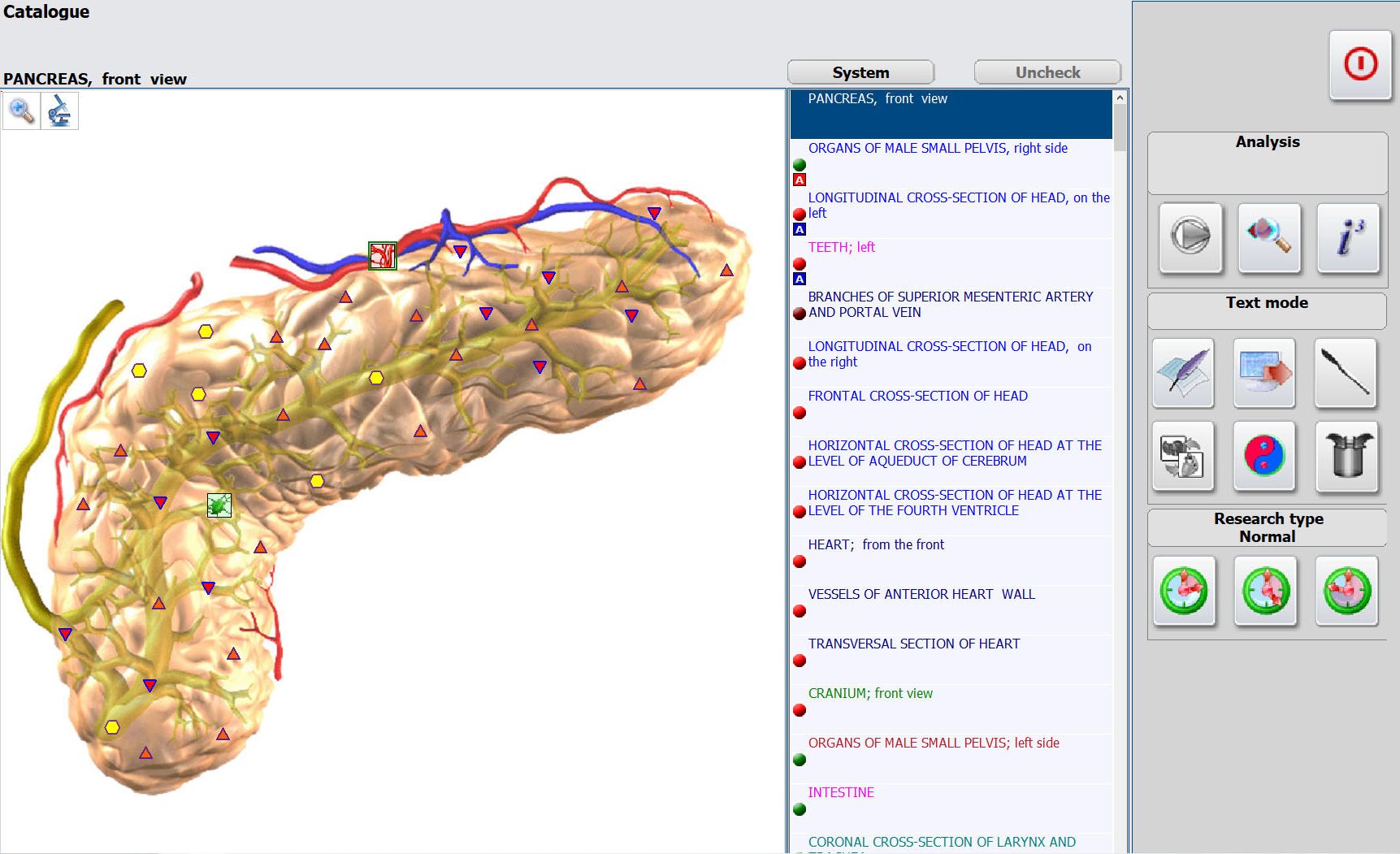Start analysis with the play button
This screenshot has width=1400, height=854.
click(x=1190, y=237)
